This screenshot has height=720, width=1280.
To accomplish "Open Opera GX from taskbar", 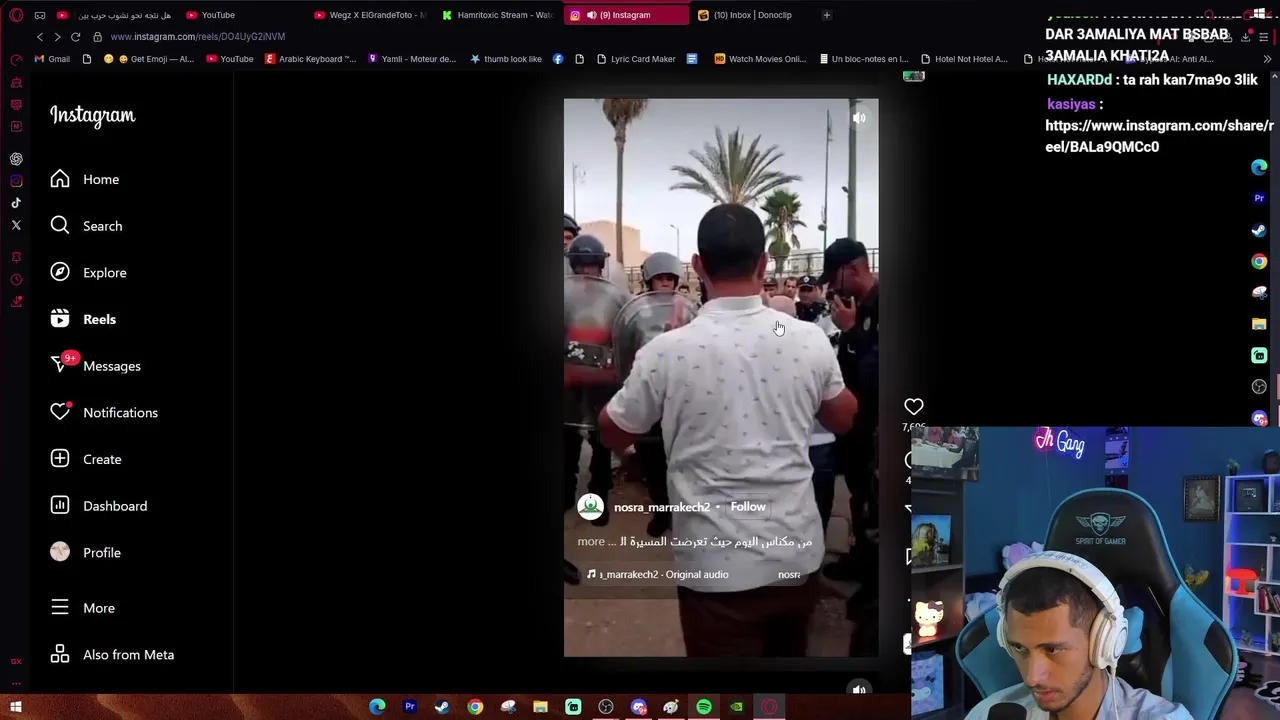I will [x=769, y=708].
